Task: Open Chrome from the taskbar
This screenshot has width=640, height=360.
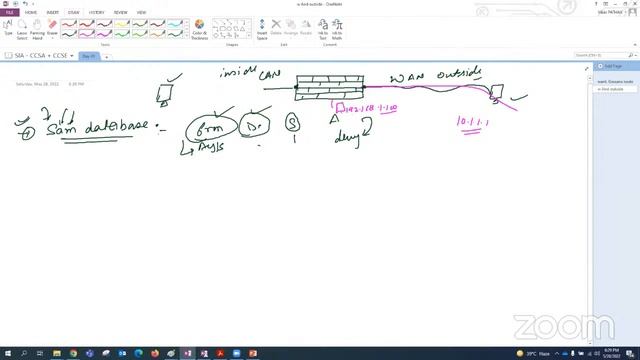Action: [73, 353]
